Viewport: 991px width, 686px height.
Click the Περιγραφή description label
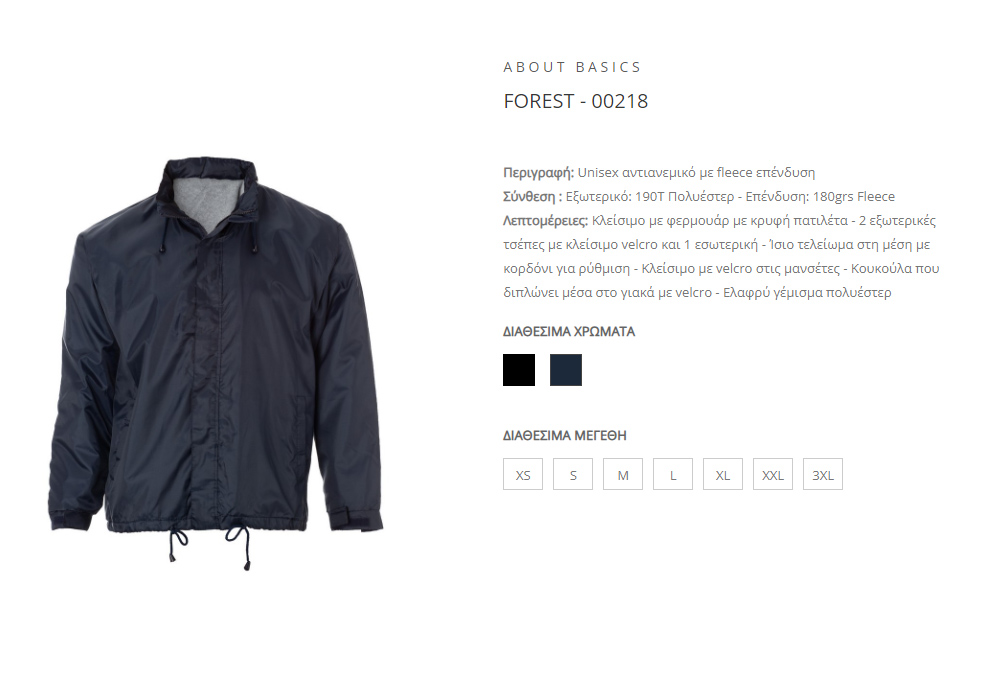(538, 173)
